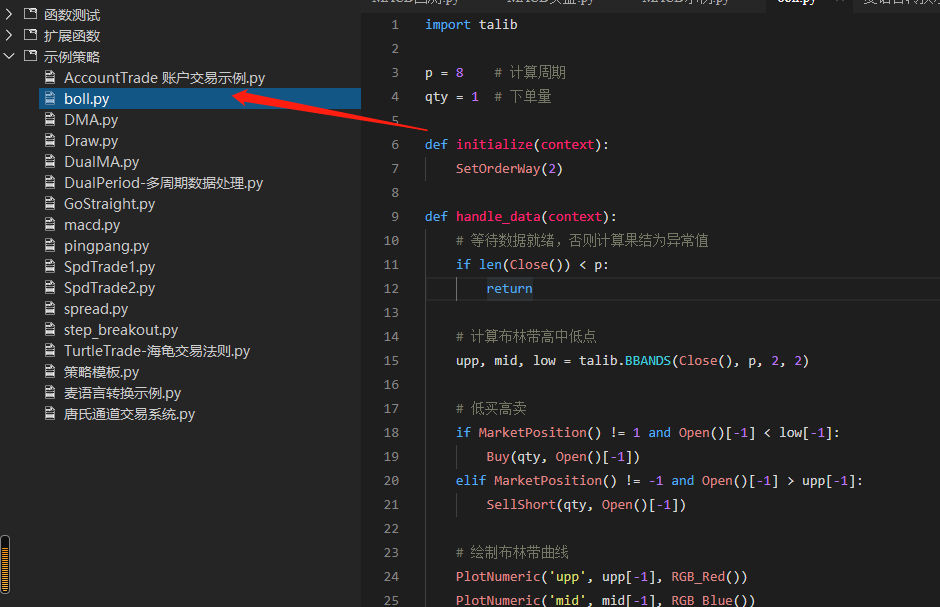Select the 麦语言转换示例.py file icon

(x=50, y=392)
